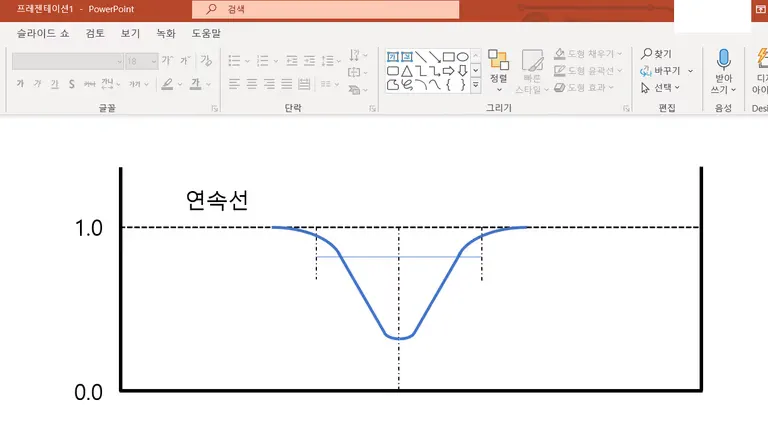Select the down block arrow shape
The width and height of the screenshot is (768, 421).
click(462, 71)
